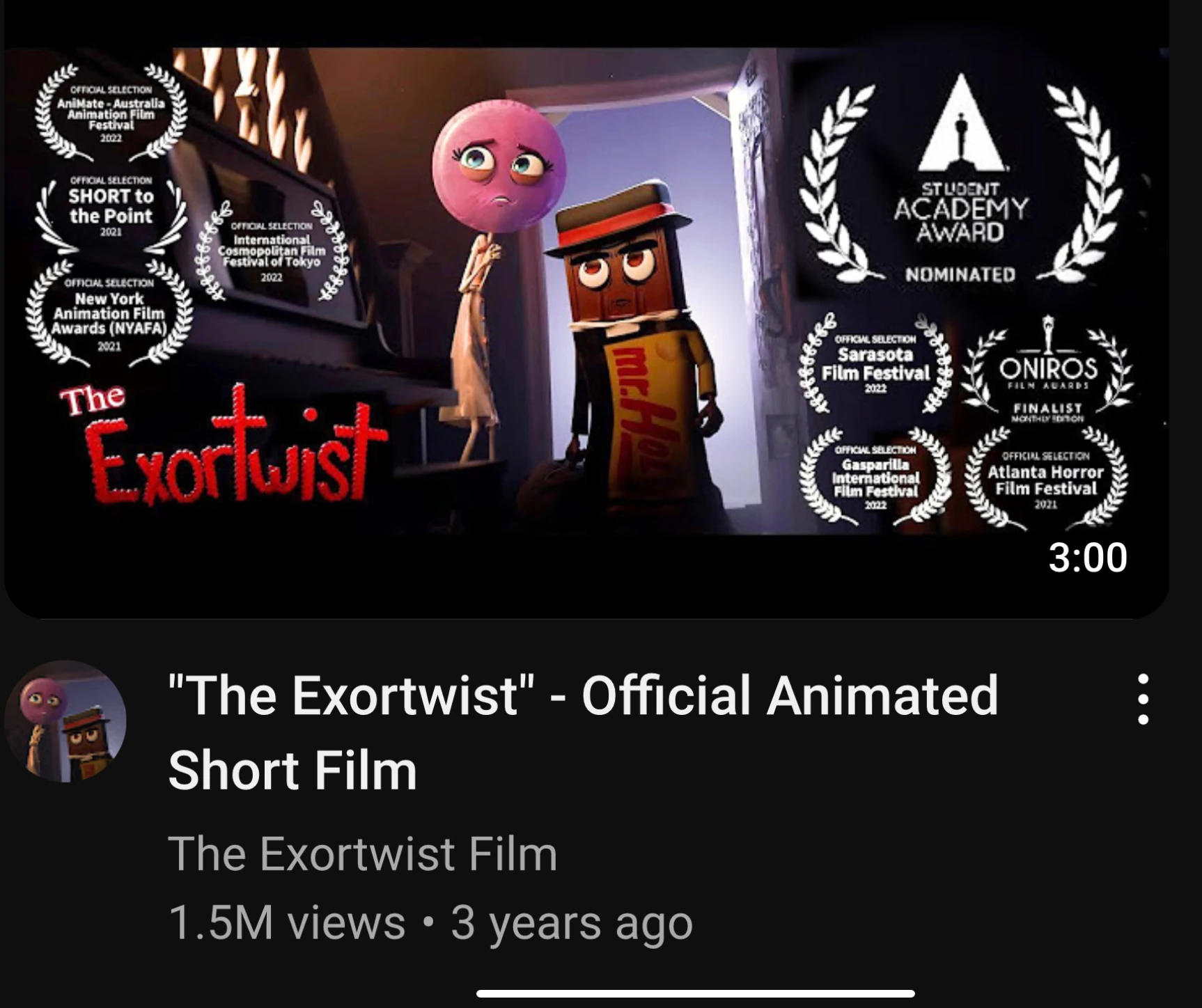This screenshot has height=1008, width=1202.
Task: Click the New York Animation Film Awards laurel
Action: tap(109, 313)
